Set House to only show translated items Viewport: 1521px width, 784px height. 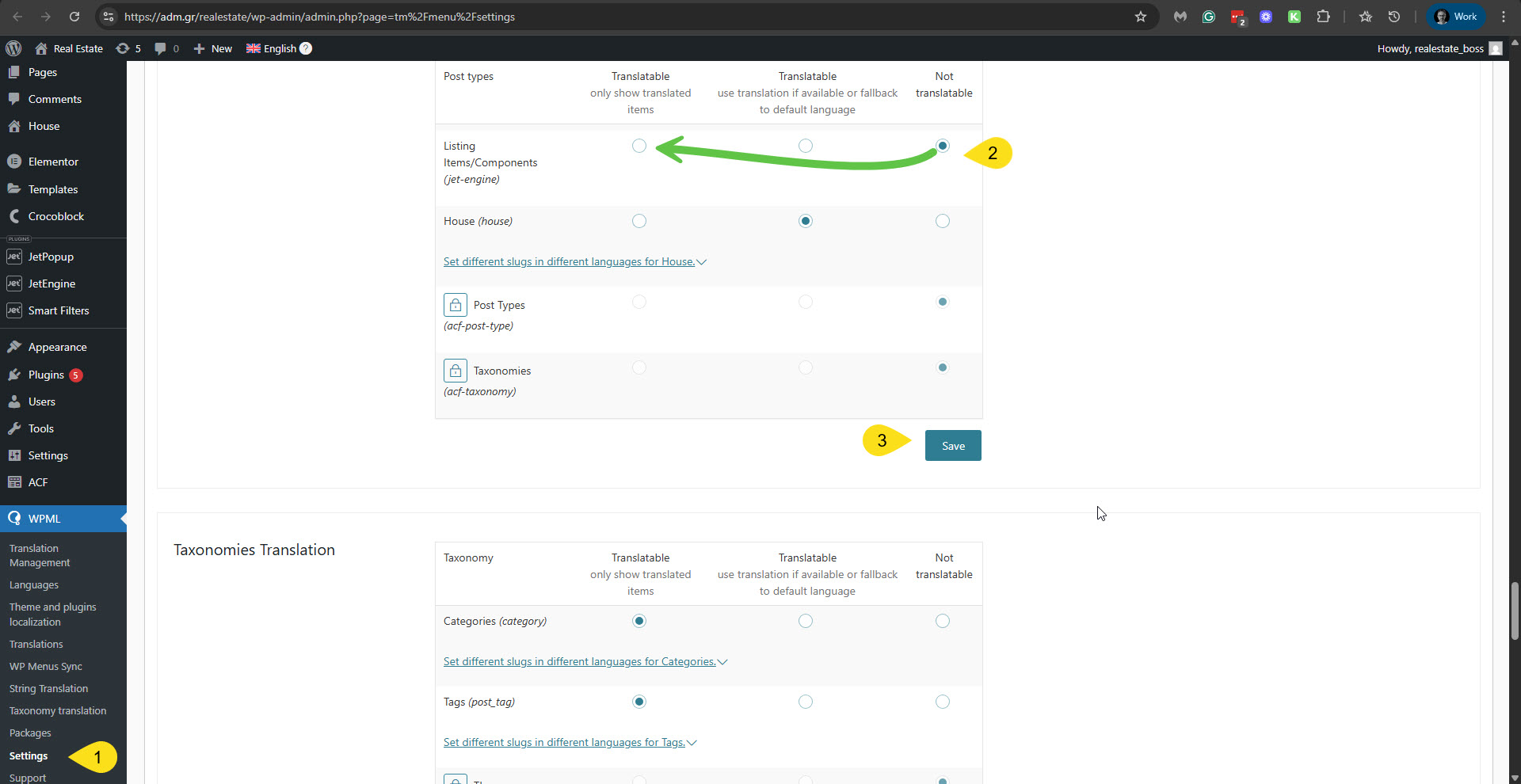pyautogui.click(x=639, y=221)
